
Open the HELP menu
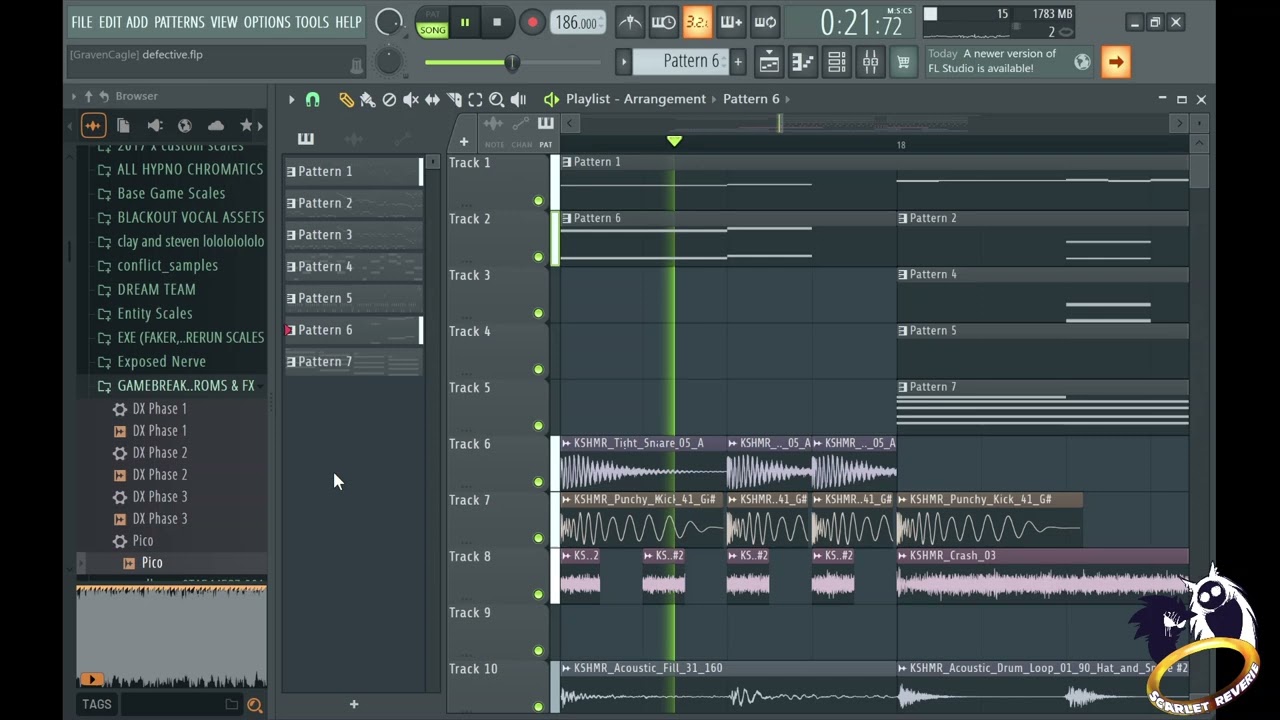[x=348, y=22]
